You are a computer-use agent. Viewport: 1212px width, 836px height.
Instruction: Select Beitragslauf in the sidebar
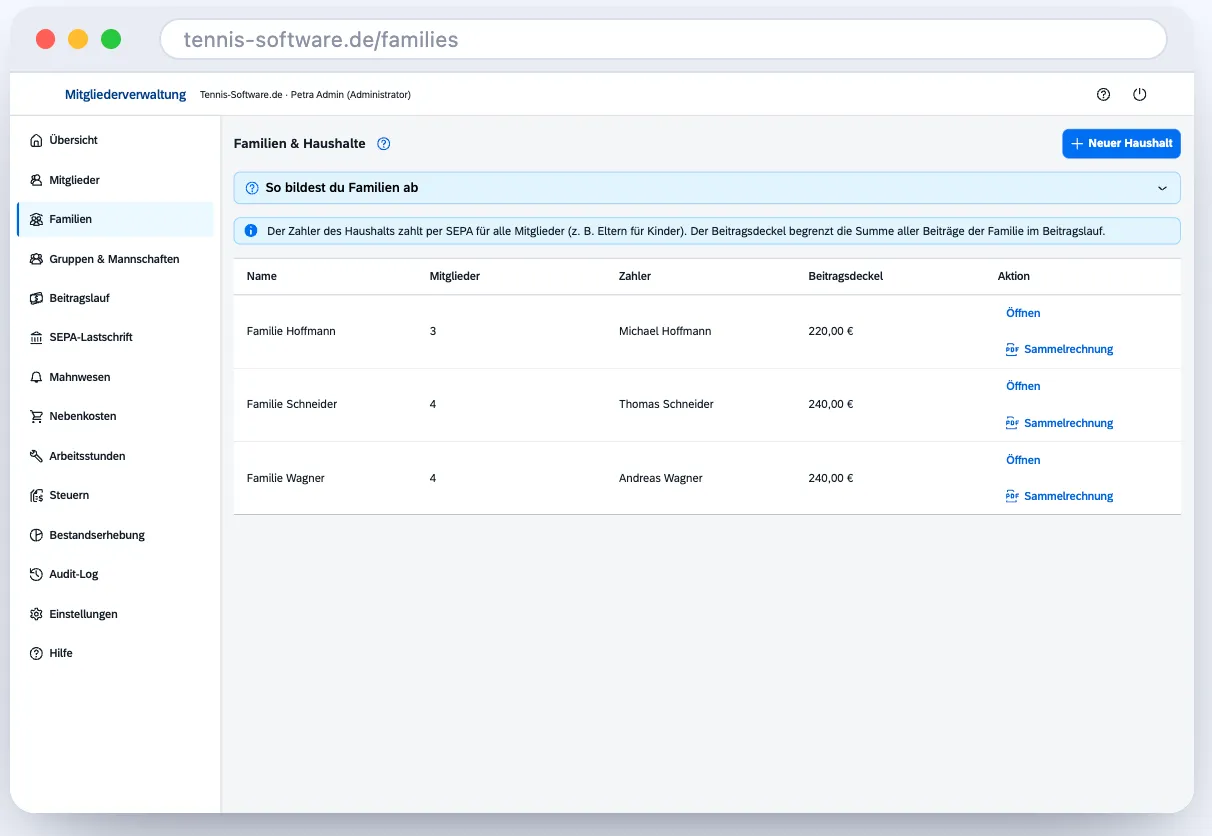click(115, 298)
